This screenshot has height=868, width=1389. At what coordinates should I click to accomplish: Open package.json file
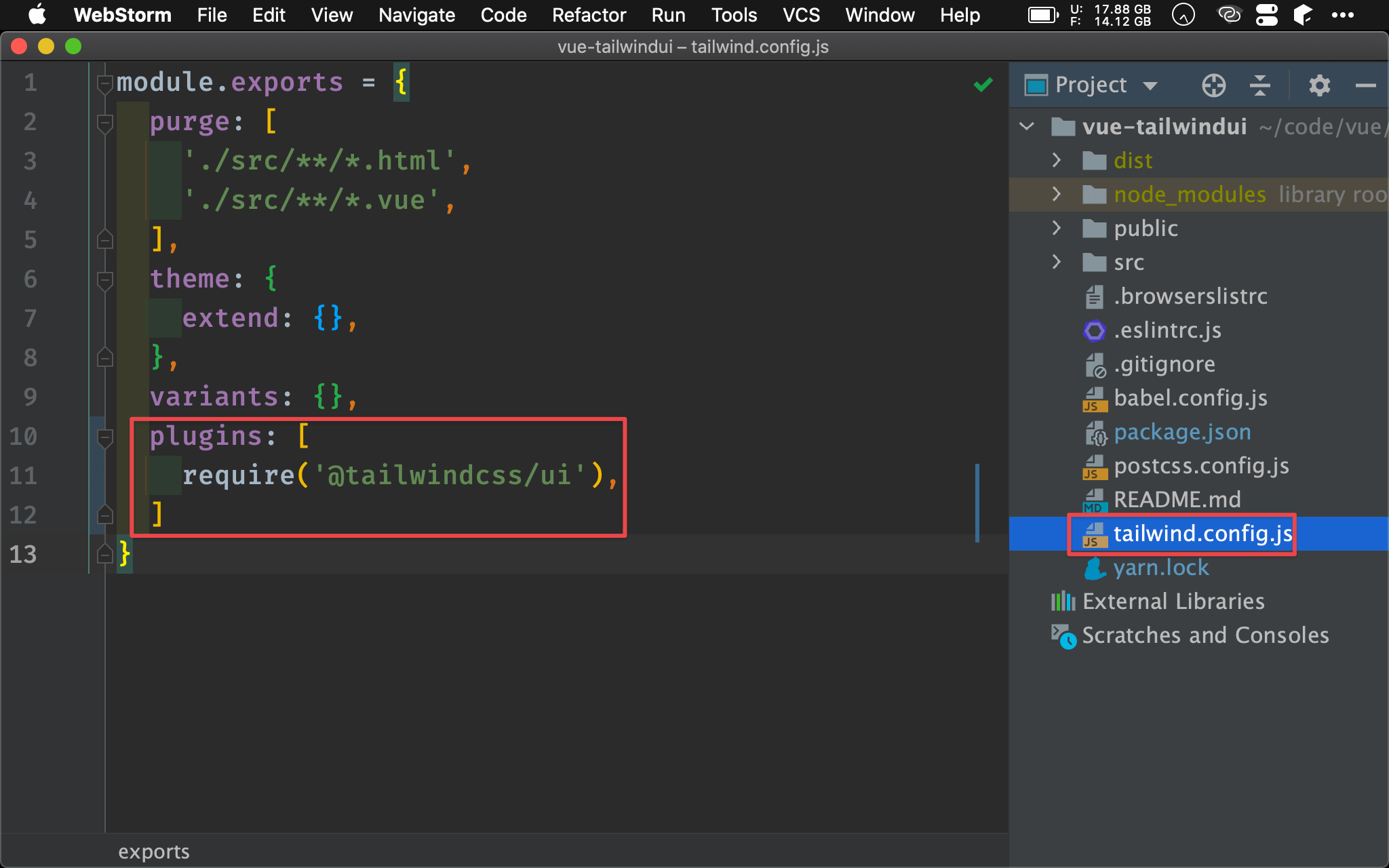coord(1182,432)
